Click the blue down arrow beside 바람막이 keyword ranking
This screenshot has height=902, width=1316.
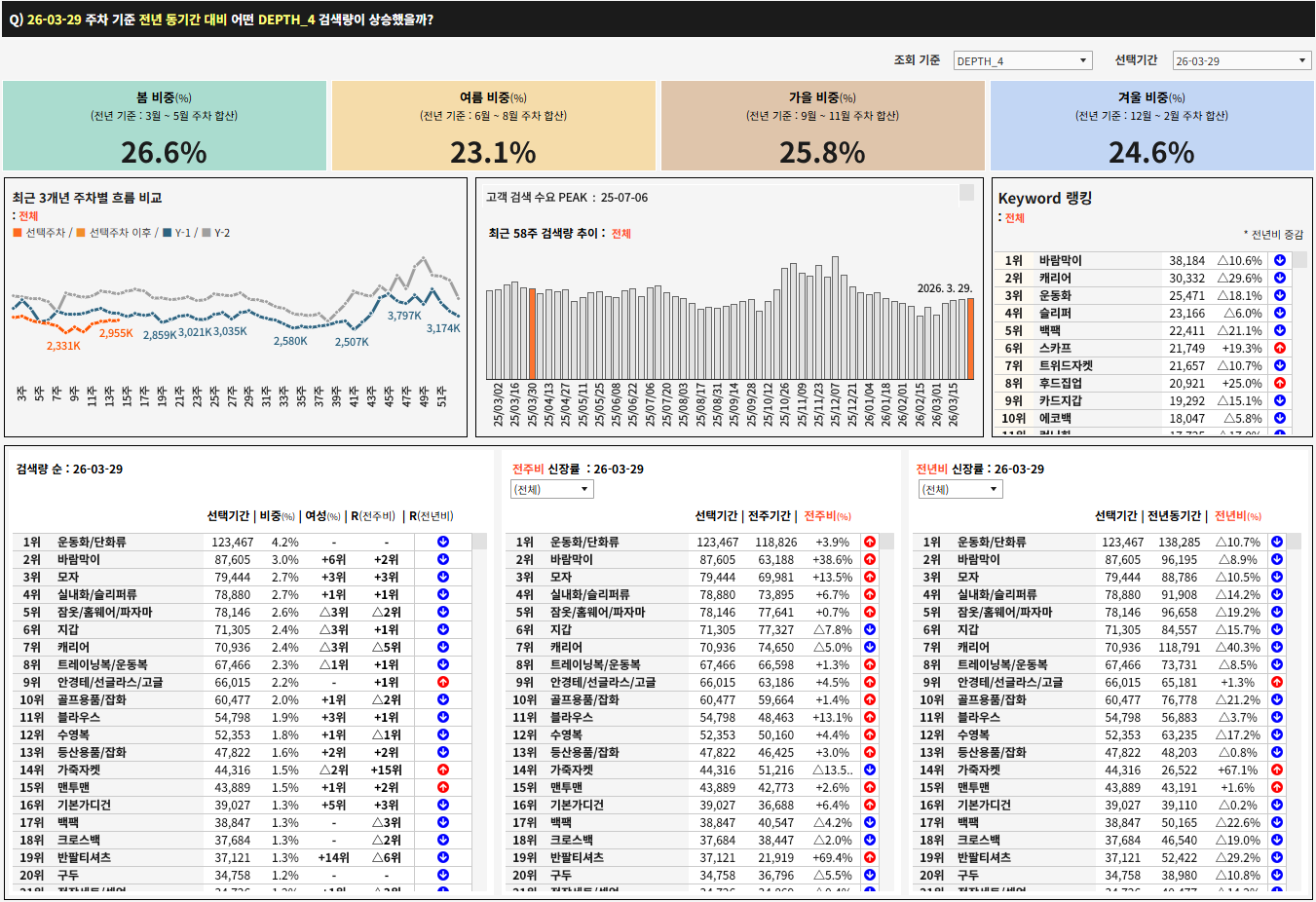[x=1280, y=260]
